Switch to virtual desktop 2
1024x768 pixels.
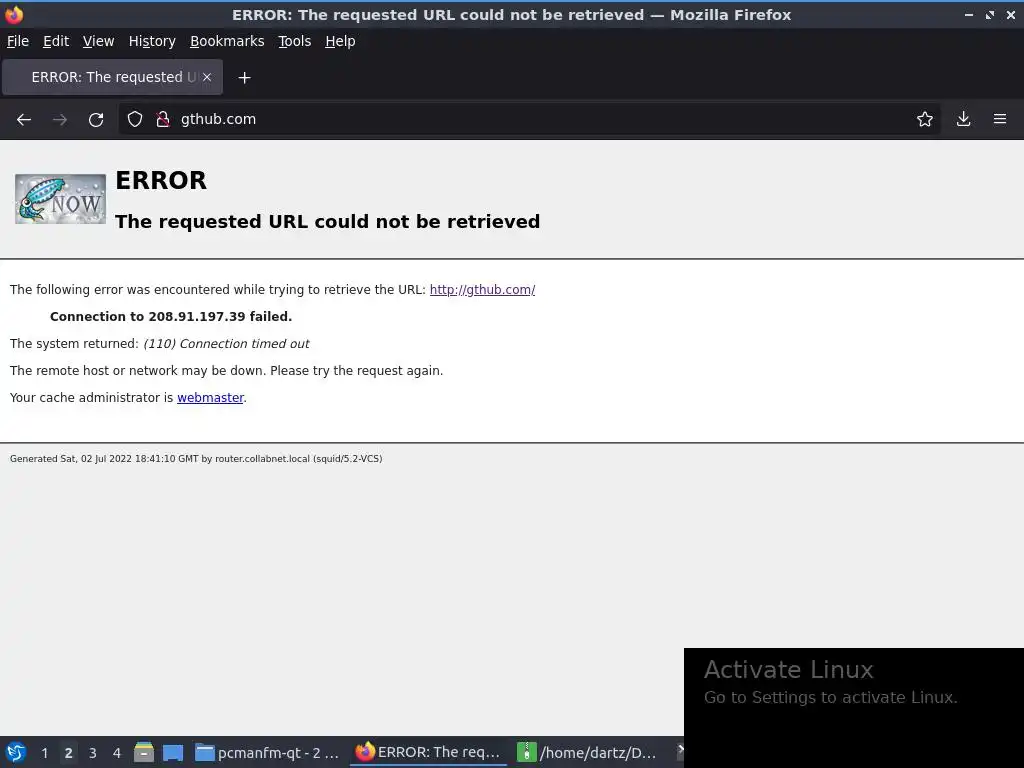(x=68, y=753)
